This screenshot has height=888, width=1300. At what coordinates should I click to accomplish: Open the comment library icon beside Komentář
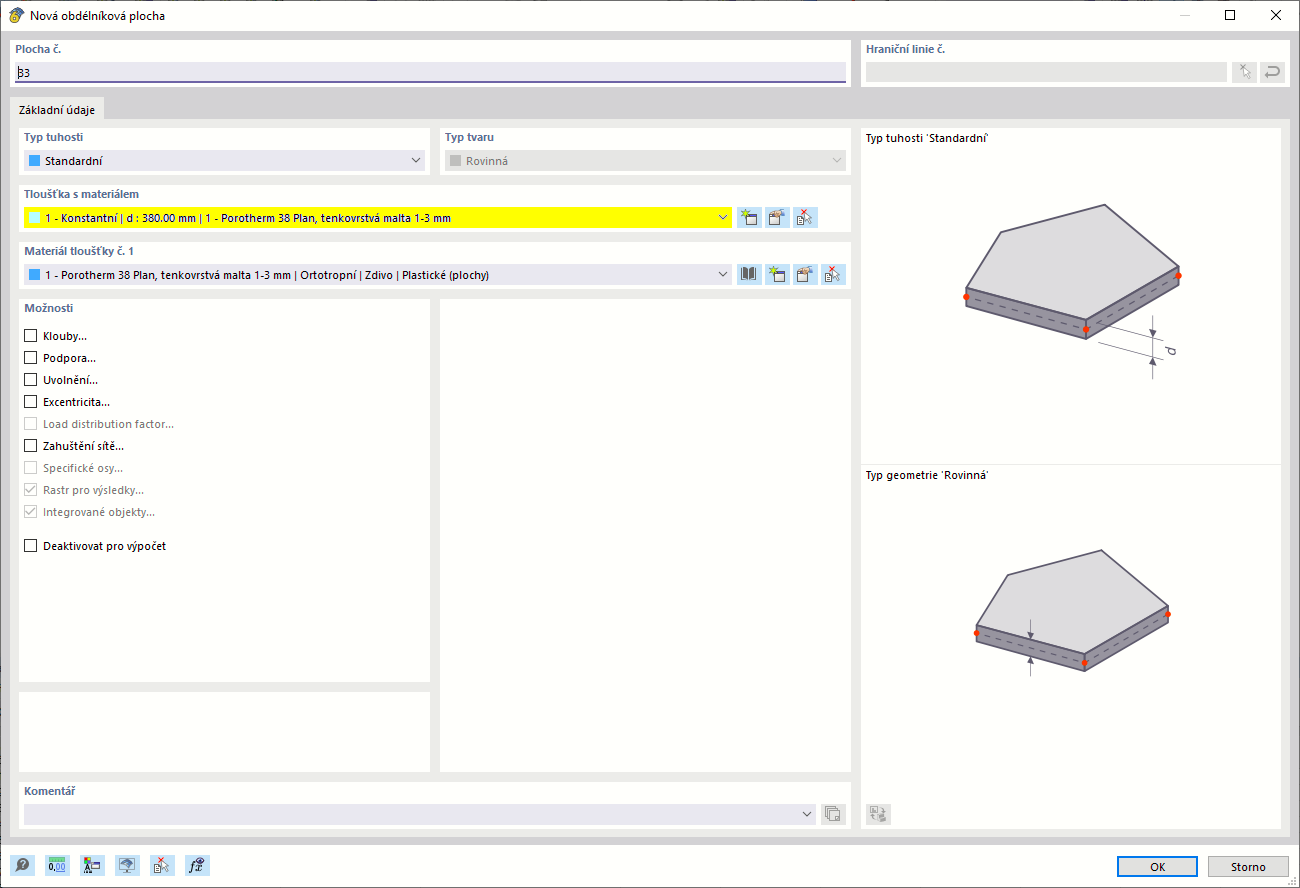(833, 814)
